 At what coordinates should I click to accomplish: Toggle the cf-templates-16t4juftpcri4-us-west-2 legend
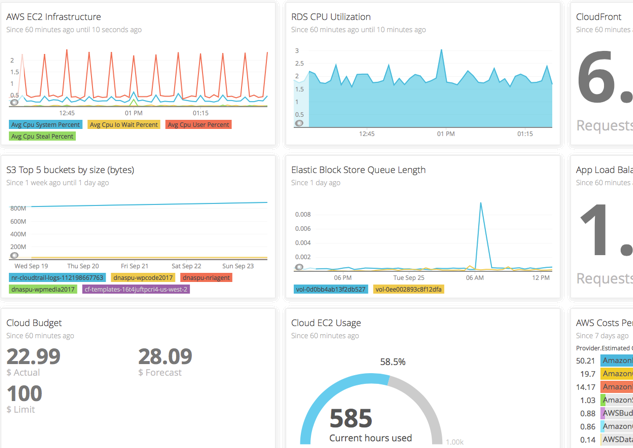tap(136, 289)
